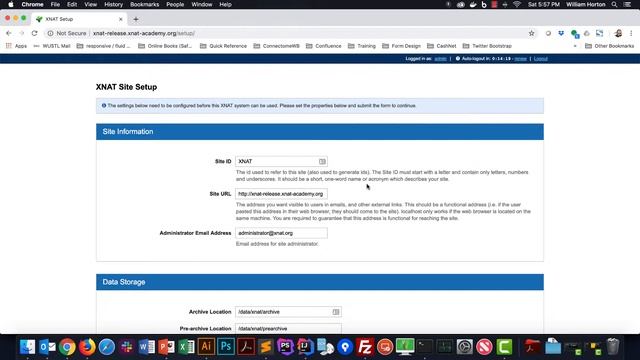Open the History menu
This screenshot has width=640, height=360.
coord(113,4)
